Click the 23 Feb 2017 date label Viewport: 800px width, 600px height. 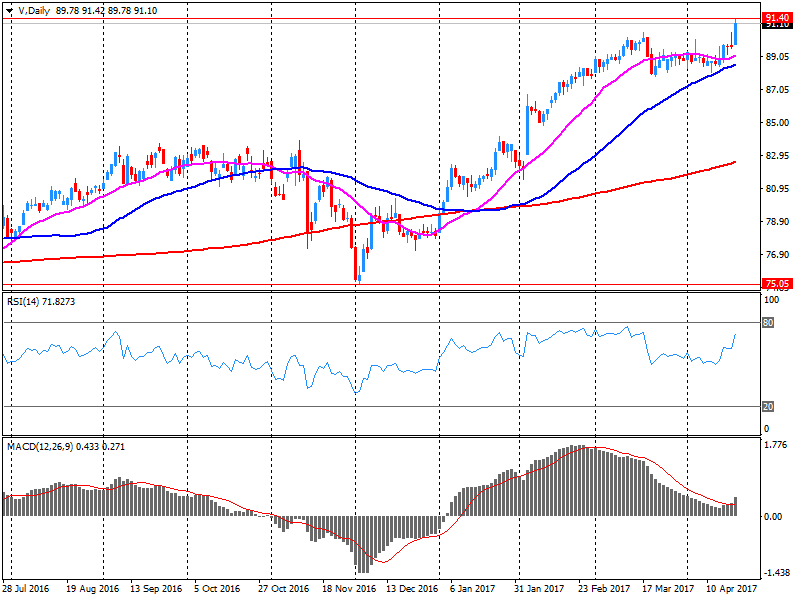pyautogui.click(x=605, y=590)
